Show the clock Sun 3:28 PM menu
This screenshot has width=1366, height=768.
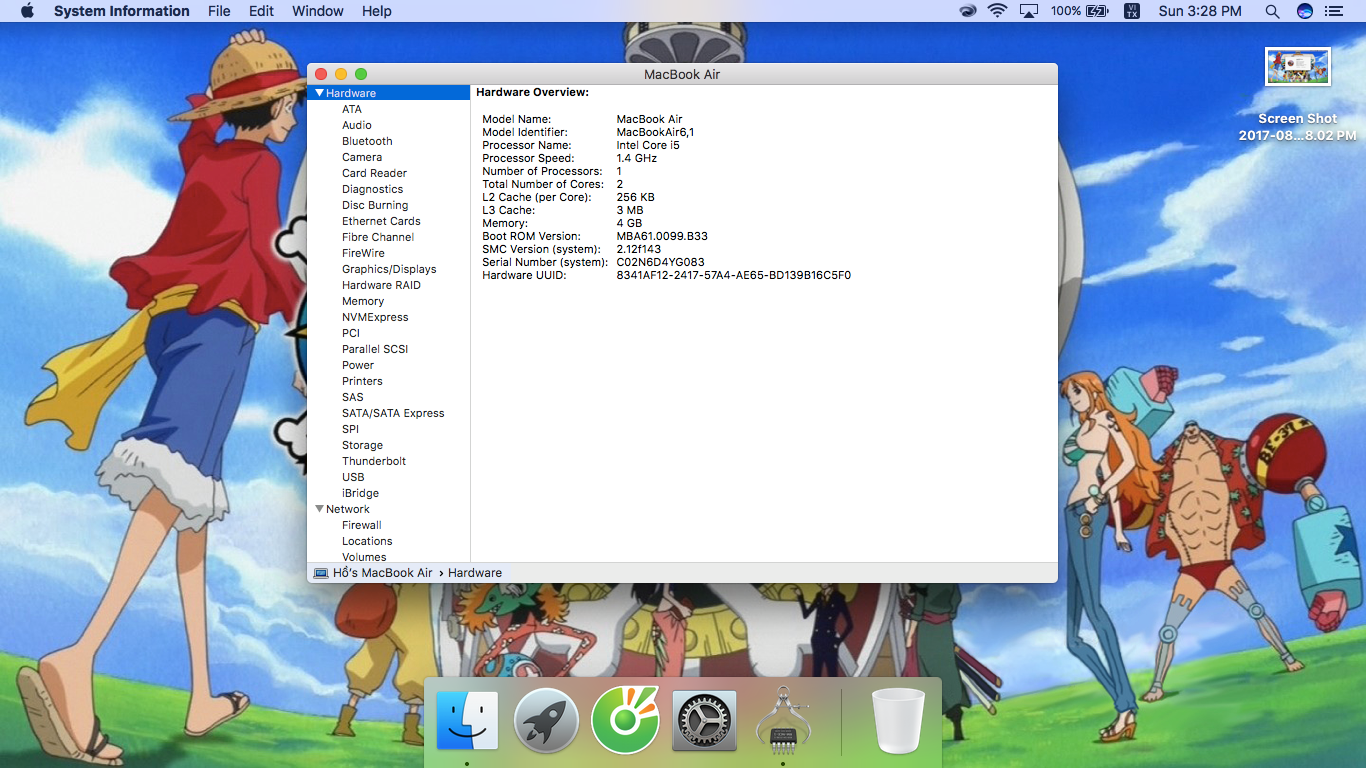click(1200, 11)
